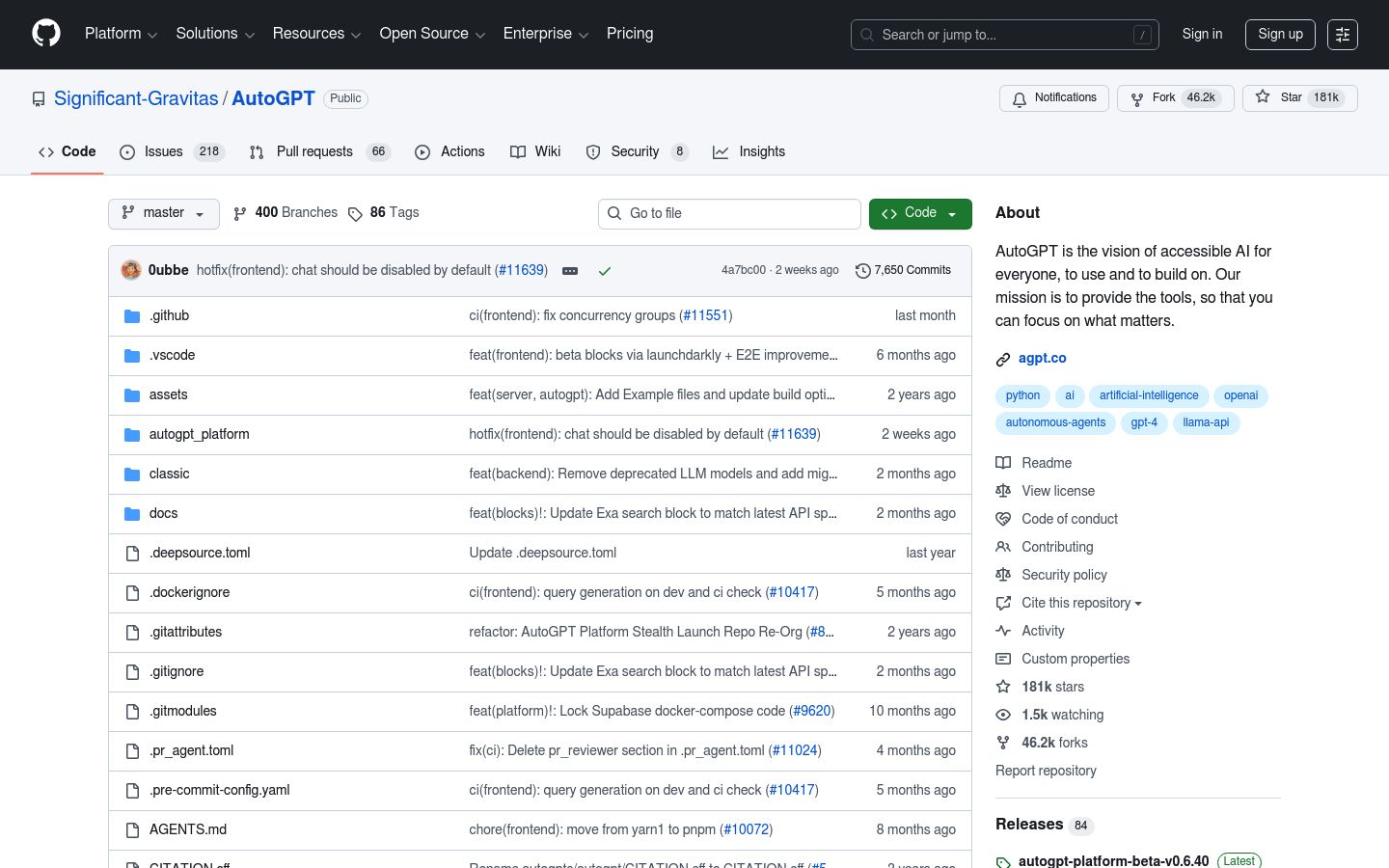The image size is (1389, 868).
Task: Switch to the Pull requests tab
Action: tap(319, 151)
